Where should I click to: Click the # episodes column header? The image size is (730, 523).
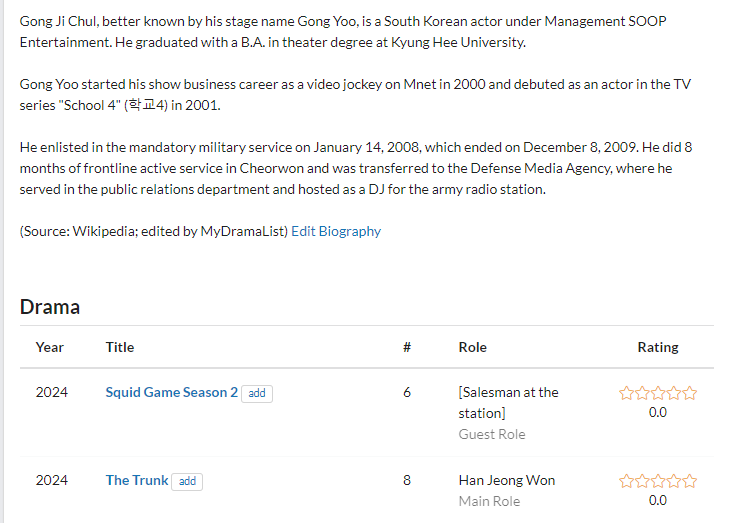point(407,347)
